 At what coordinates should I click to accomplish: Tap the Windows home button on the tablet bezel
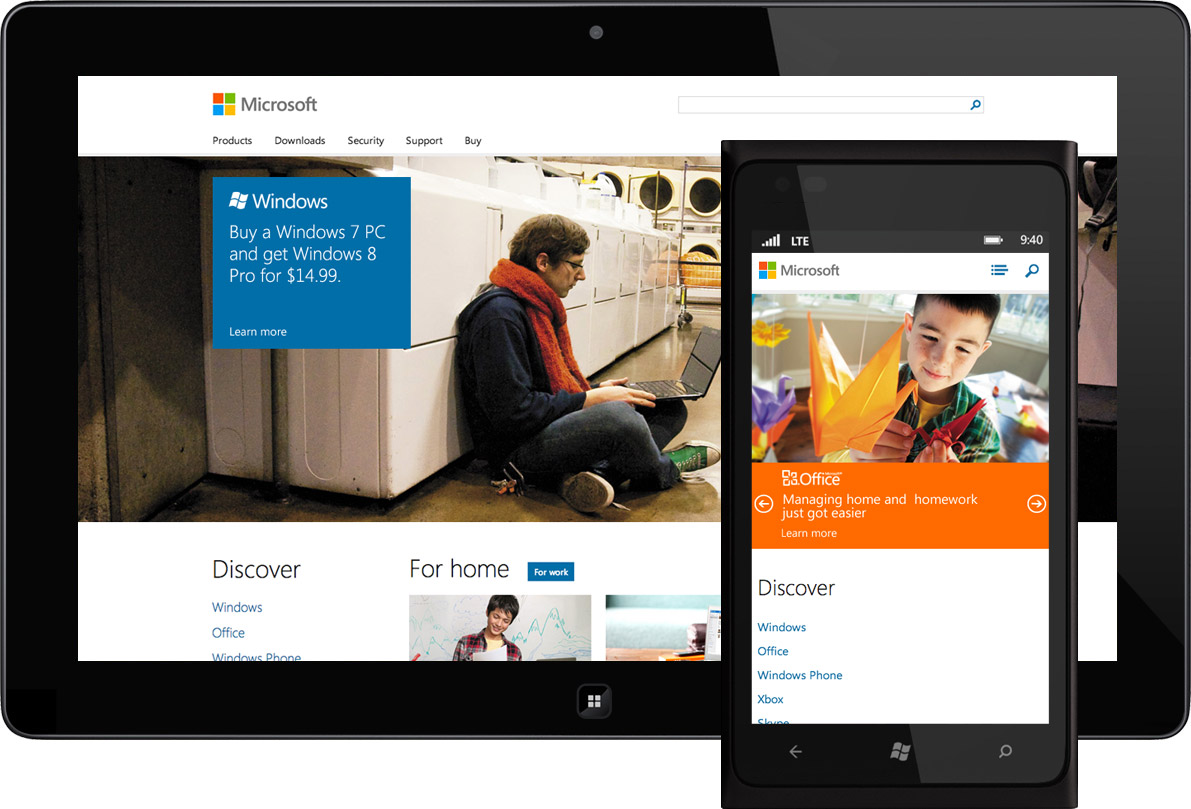(594, 701)
